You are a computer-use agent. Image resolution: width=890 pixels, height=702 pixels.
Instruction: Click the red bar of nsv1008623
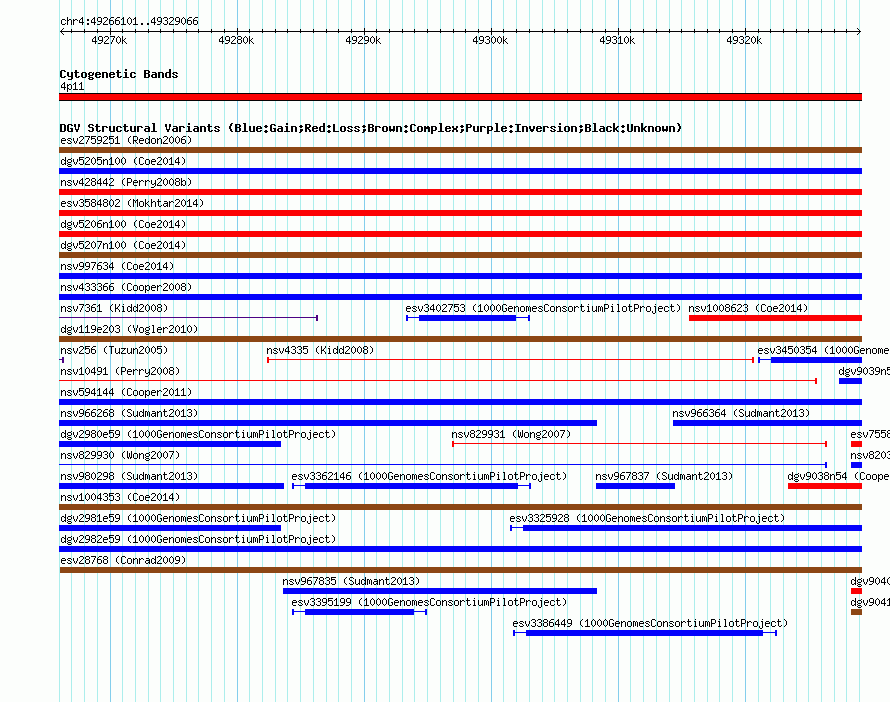[775, 318]
